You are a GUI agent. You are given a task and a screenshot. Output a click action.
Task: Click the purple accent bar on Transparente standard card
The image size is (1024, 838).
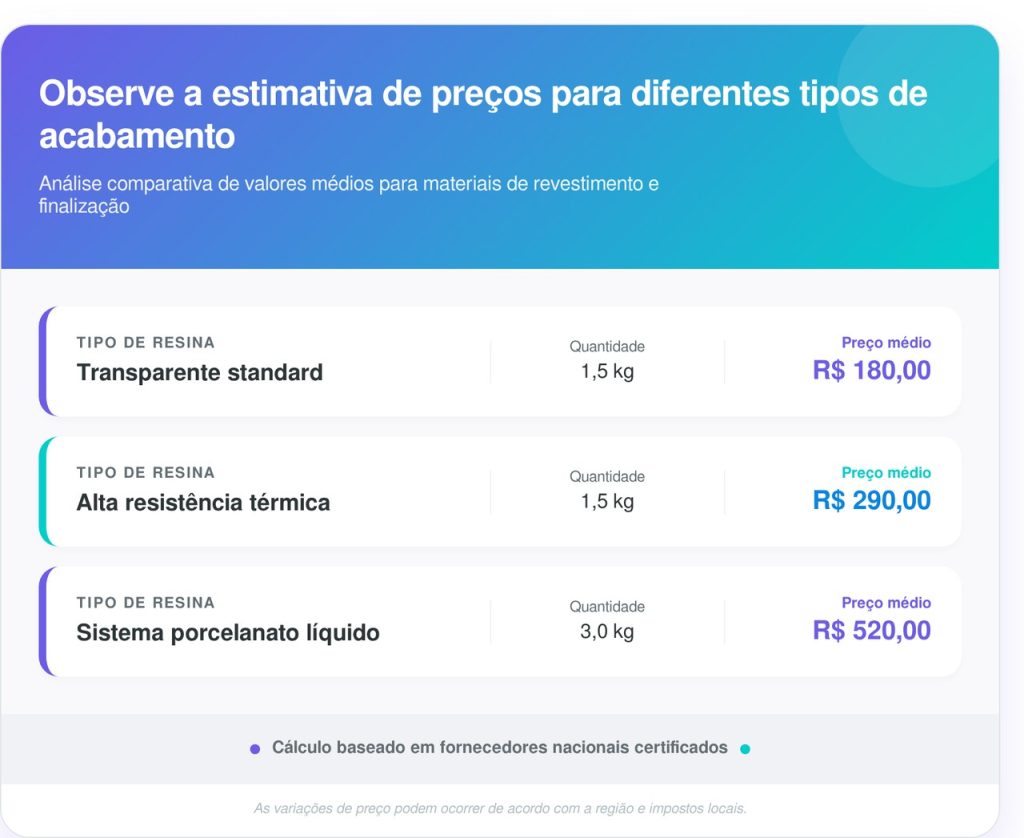43,361
